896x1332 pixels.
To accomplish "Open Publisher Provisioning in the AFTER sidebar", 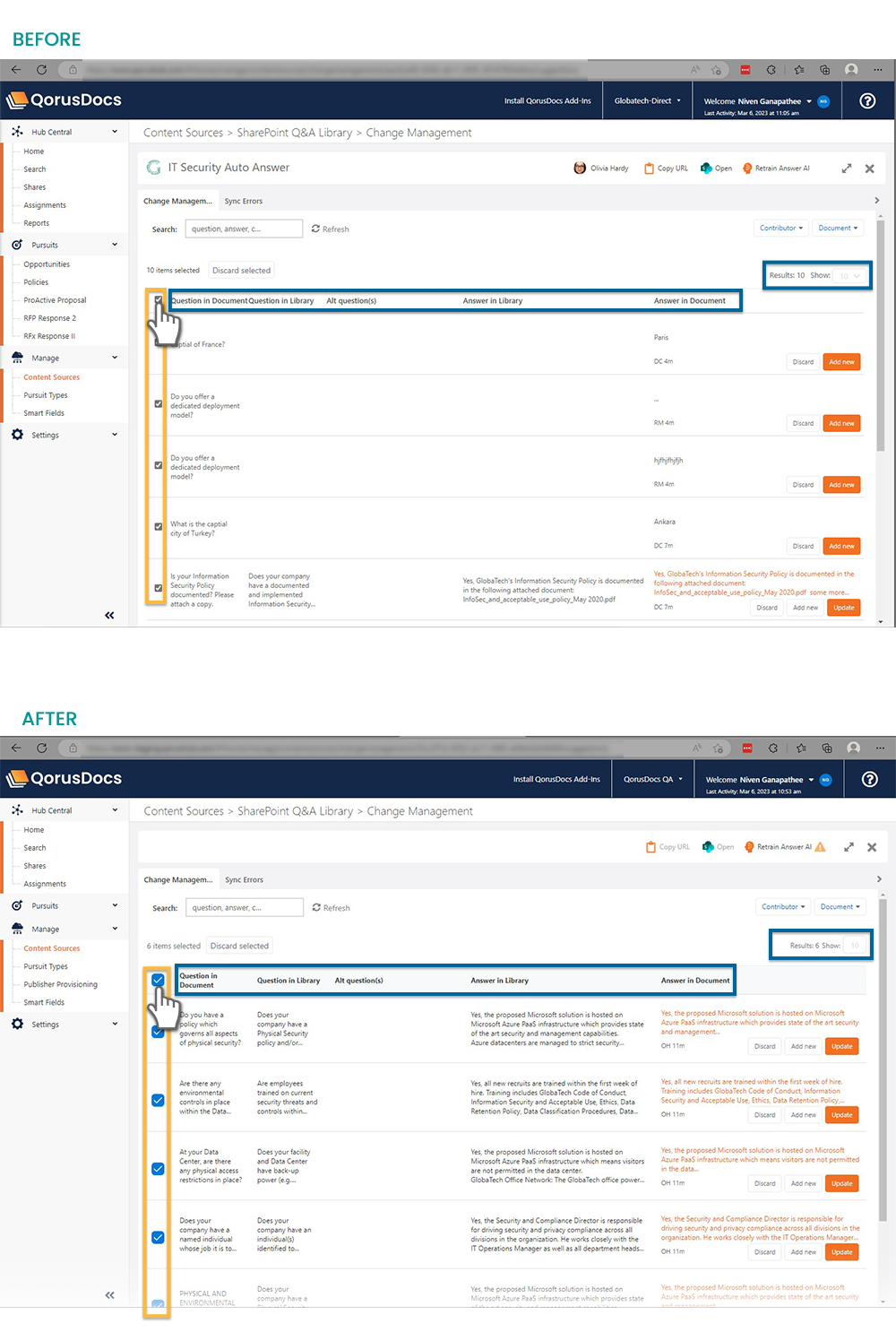I will pyautogui.click(x=61, y=984).
